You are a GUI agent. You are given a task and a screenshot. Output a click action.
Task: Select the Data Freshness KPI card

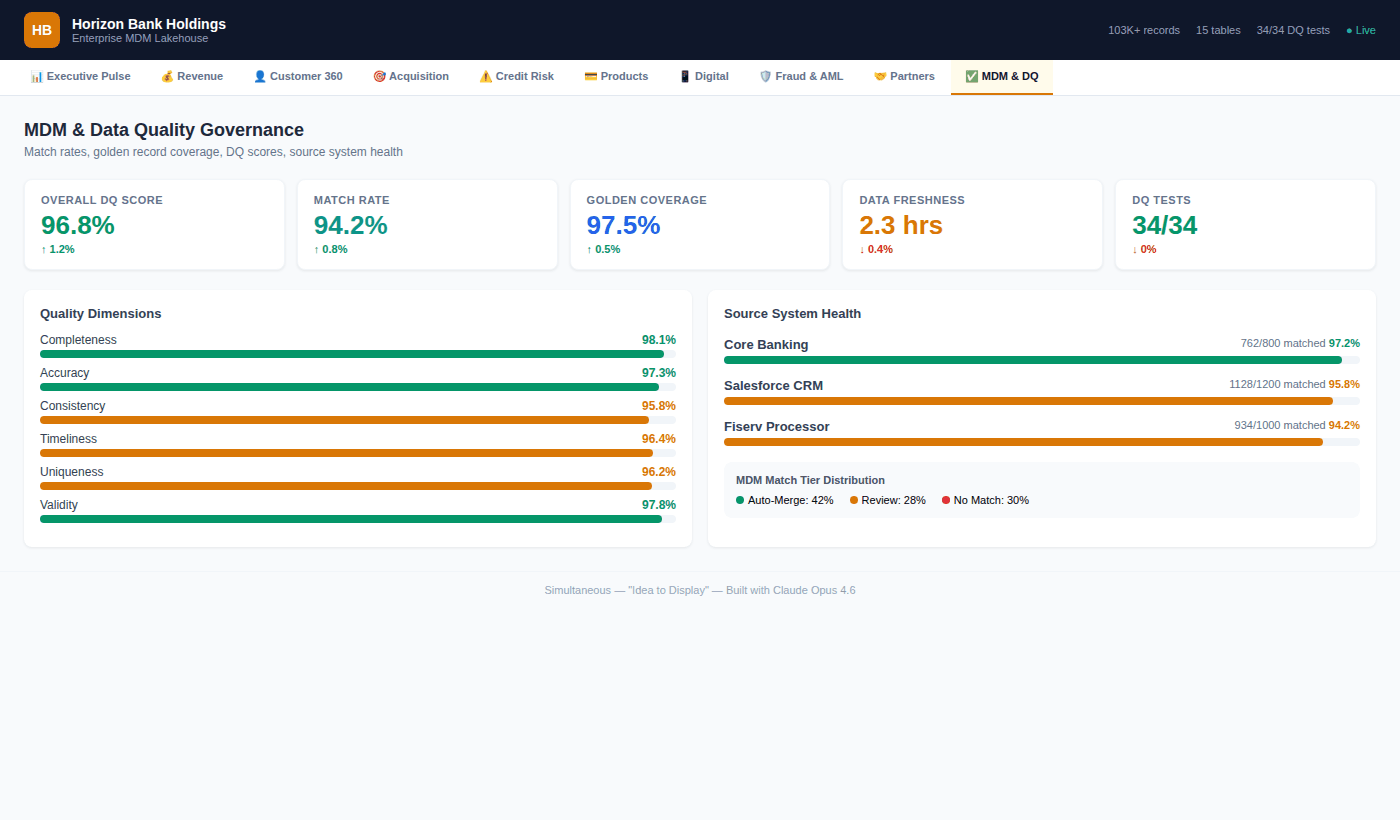click(972, 225)
